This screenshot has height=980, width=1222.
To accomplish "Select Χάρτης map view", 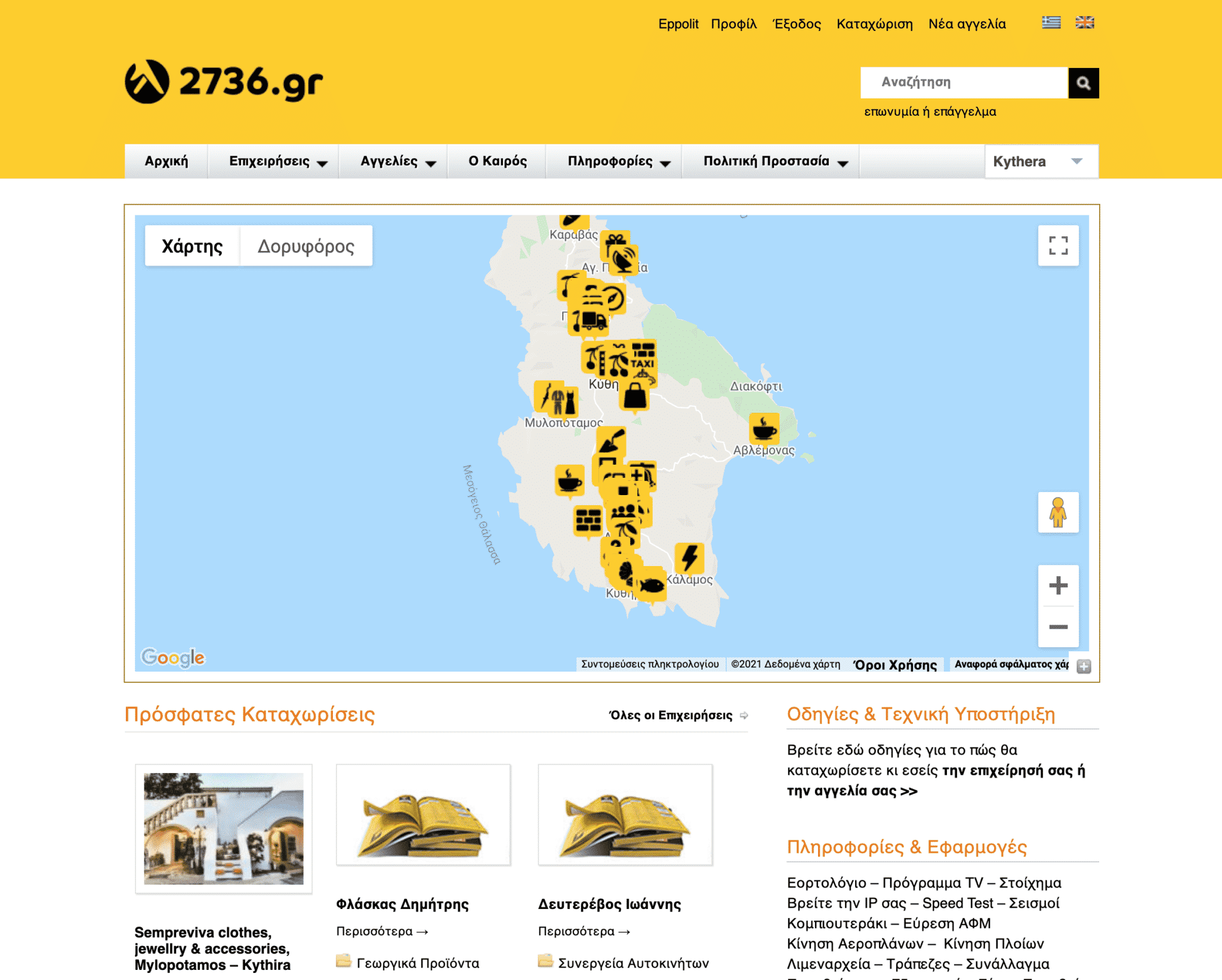I will click(192, 246).
